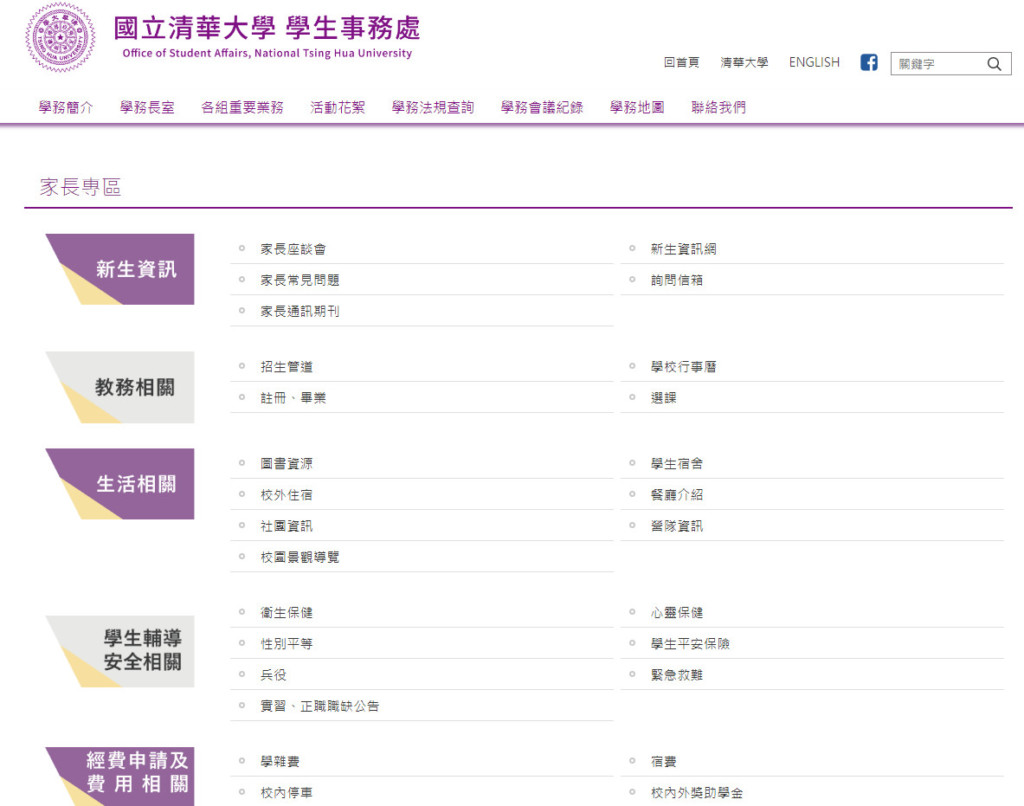1024x806 pixels.
Task: Click the 關鍵字 search input field
Action: pyautogui.click(x=936, y=64)
